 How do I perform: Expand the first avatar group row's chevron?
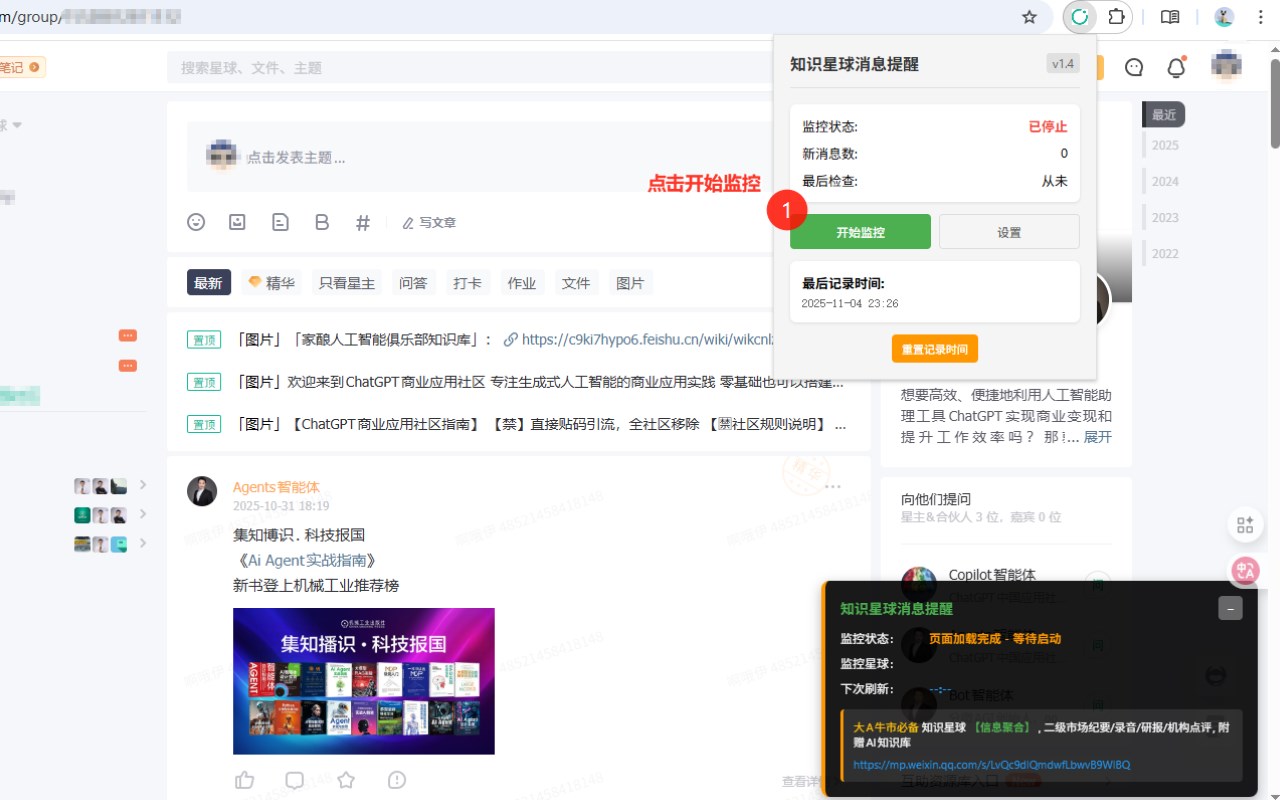143,485
